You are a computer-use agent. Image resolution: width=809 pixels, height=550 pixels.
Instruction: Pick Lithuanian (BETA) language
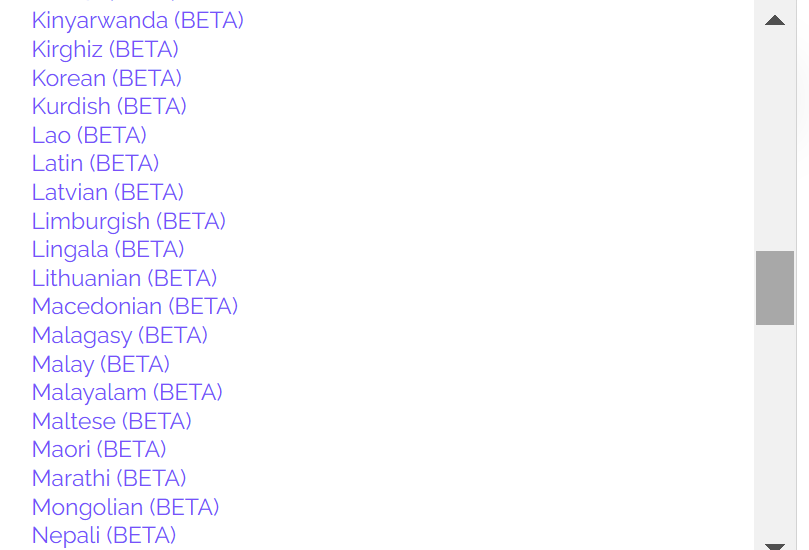(124, 279)
